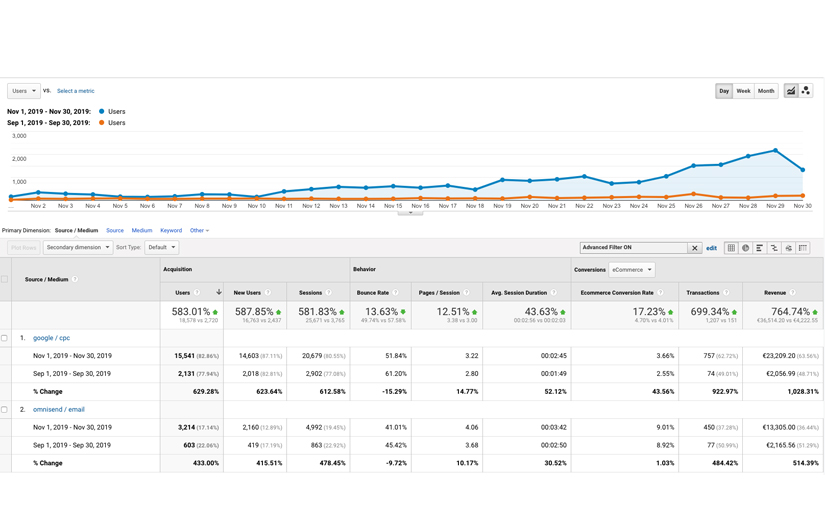The image size is (825, 525).
Task: Check the google / cpc row checkbox
Action: click(4, 338)
